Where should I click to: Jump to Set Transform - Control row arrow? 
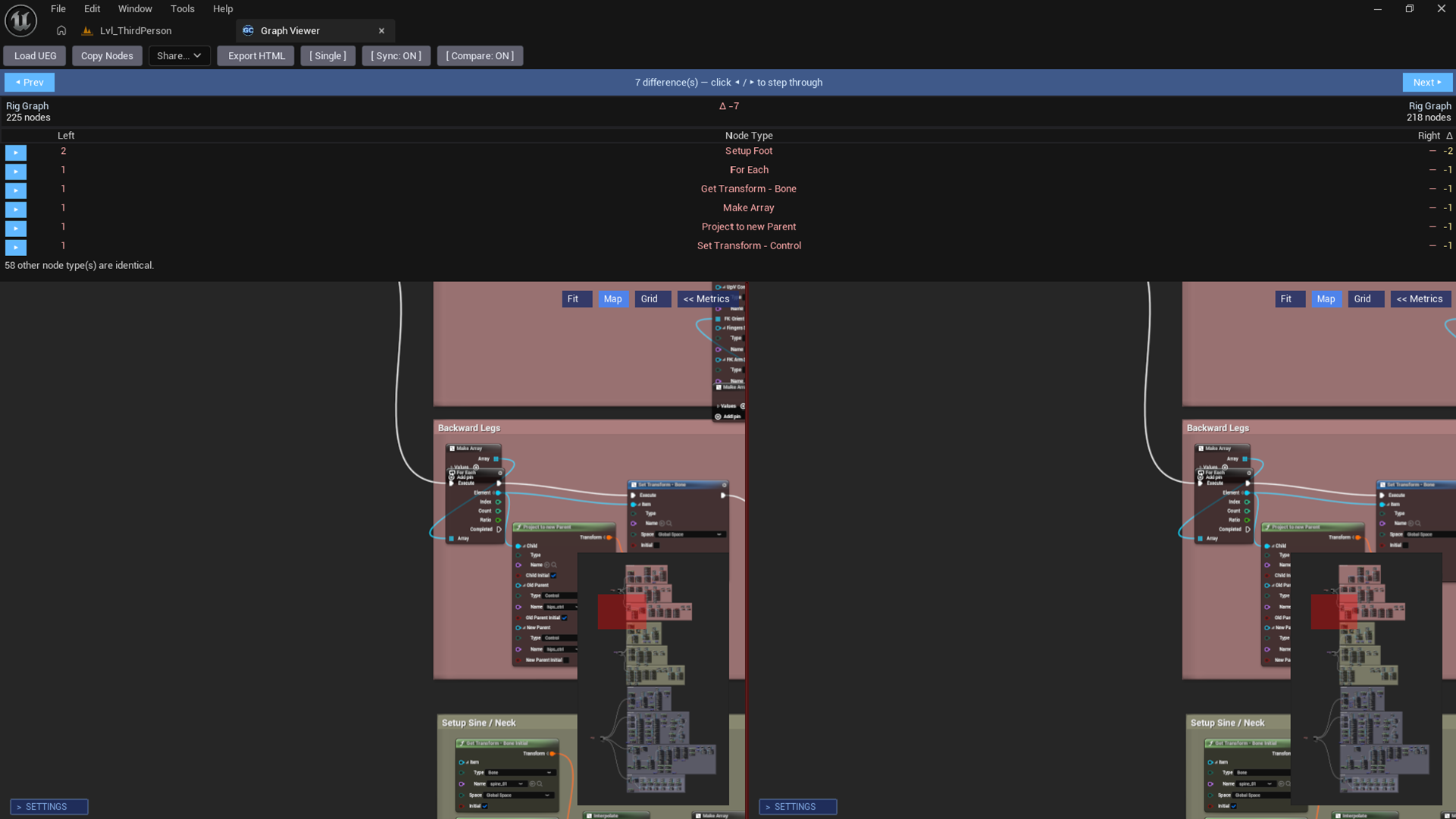[x=15, y=247]
